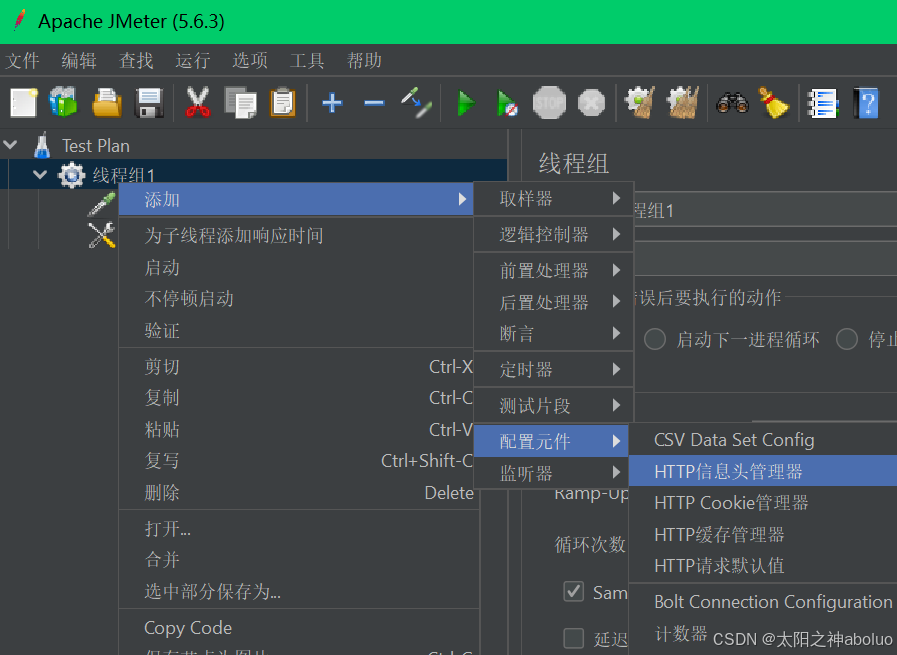
Task: Choose 验证 in context menu
Action: point(296,330)
